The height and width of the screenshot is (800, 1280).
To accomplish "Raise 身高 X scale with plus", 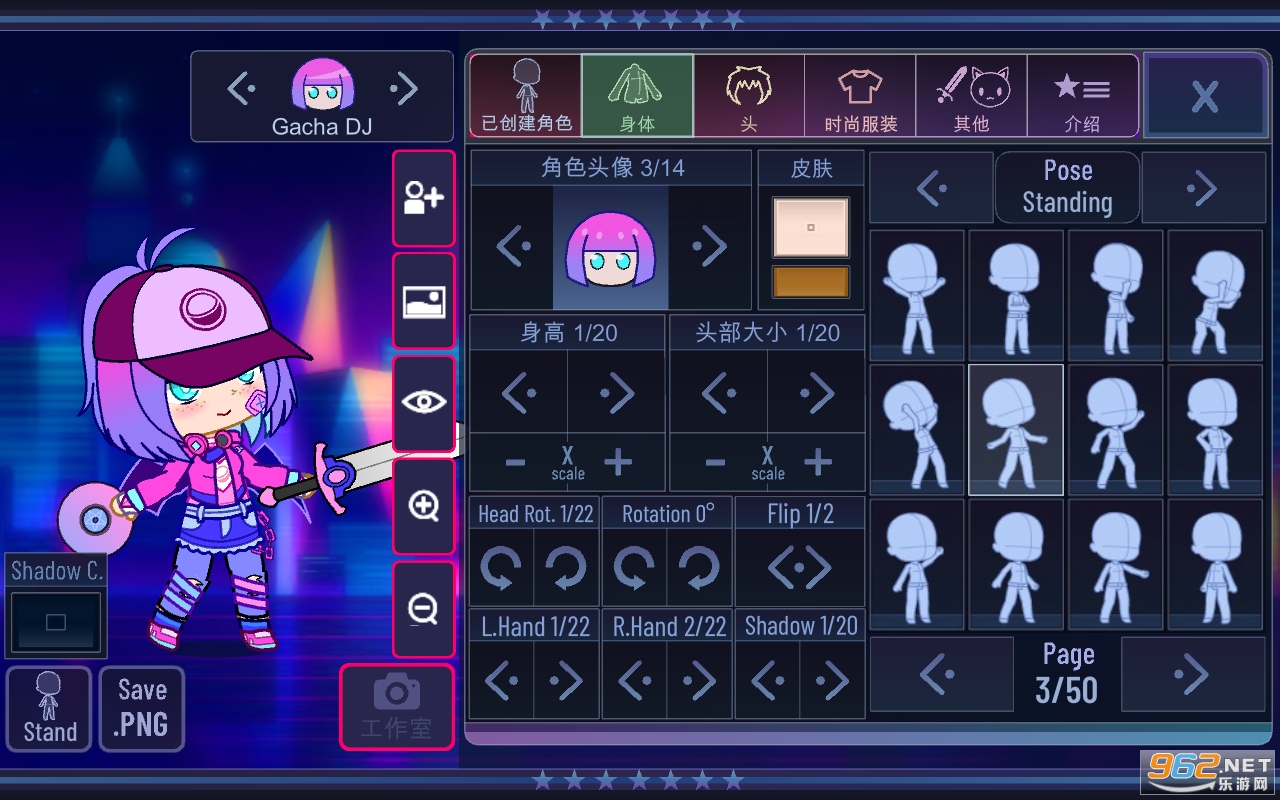I will [619, 462].
